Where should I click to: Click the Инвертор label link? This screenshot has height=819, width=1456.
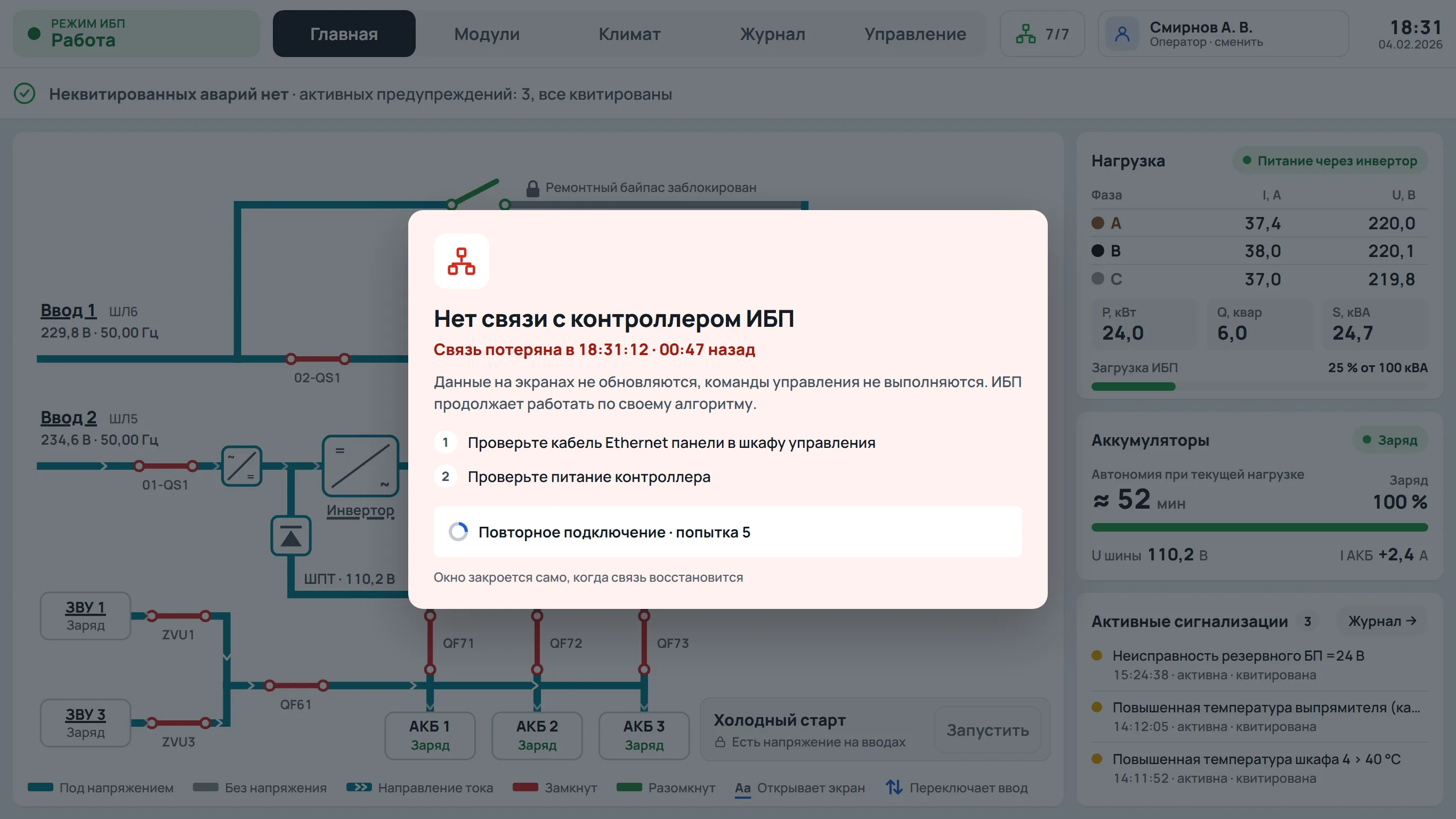click(361, 510)
